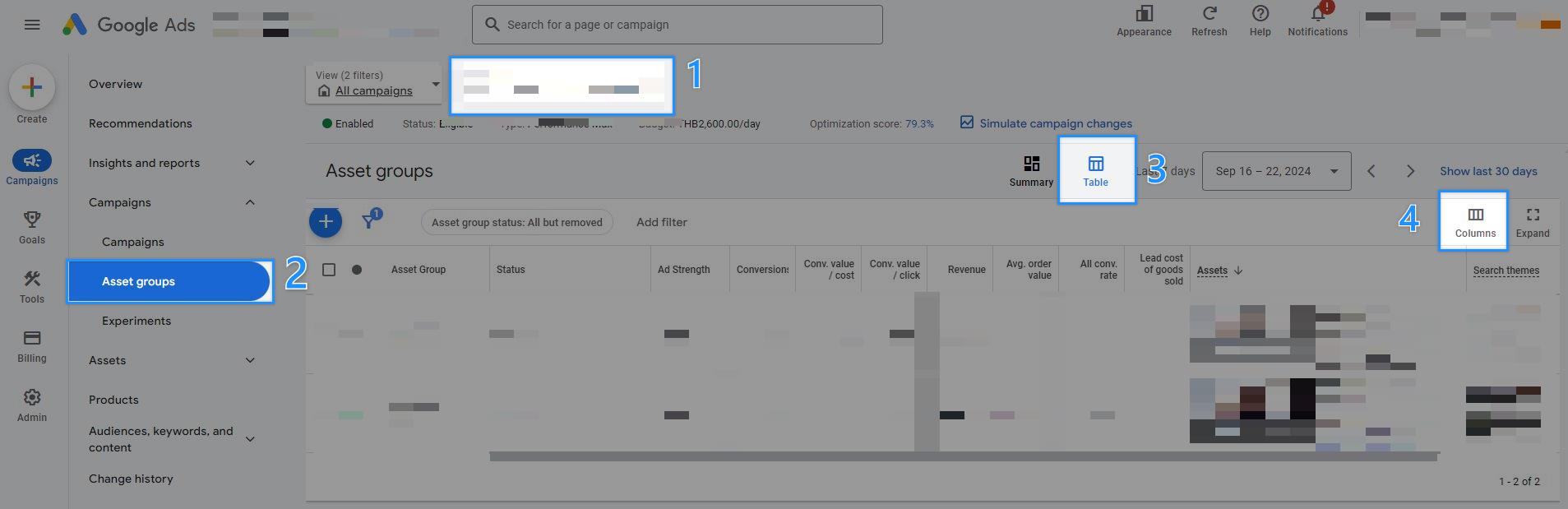Image resolution: width=1568 pixels, height=509 pixels.
Task: Go to Campaigns in sidebar rail
Action: [x=32, y=167]
